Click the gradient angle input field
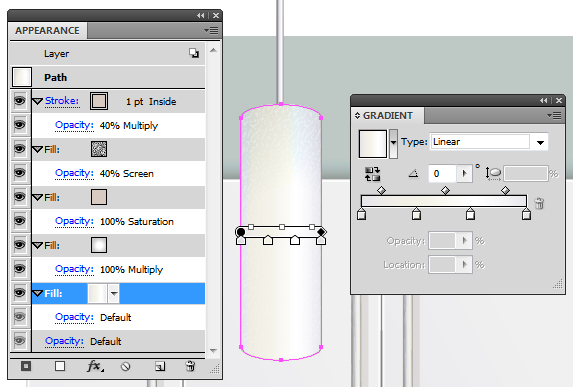Viewport: 573px width, 387px height. click(x=443, y=173)
